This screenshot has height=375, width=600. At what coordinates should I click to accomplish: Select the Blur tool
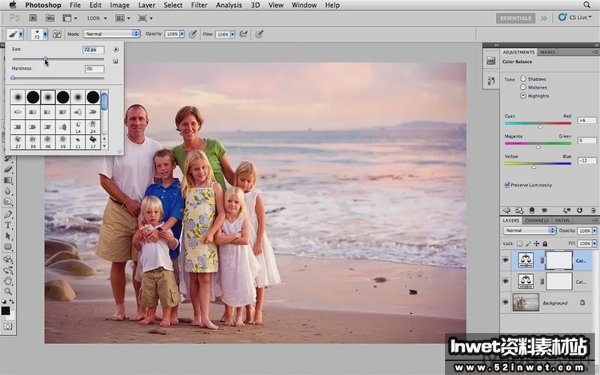point(8,191)
